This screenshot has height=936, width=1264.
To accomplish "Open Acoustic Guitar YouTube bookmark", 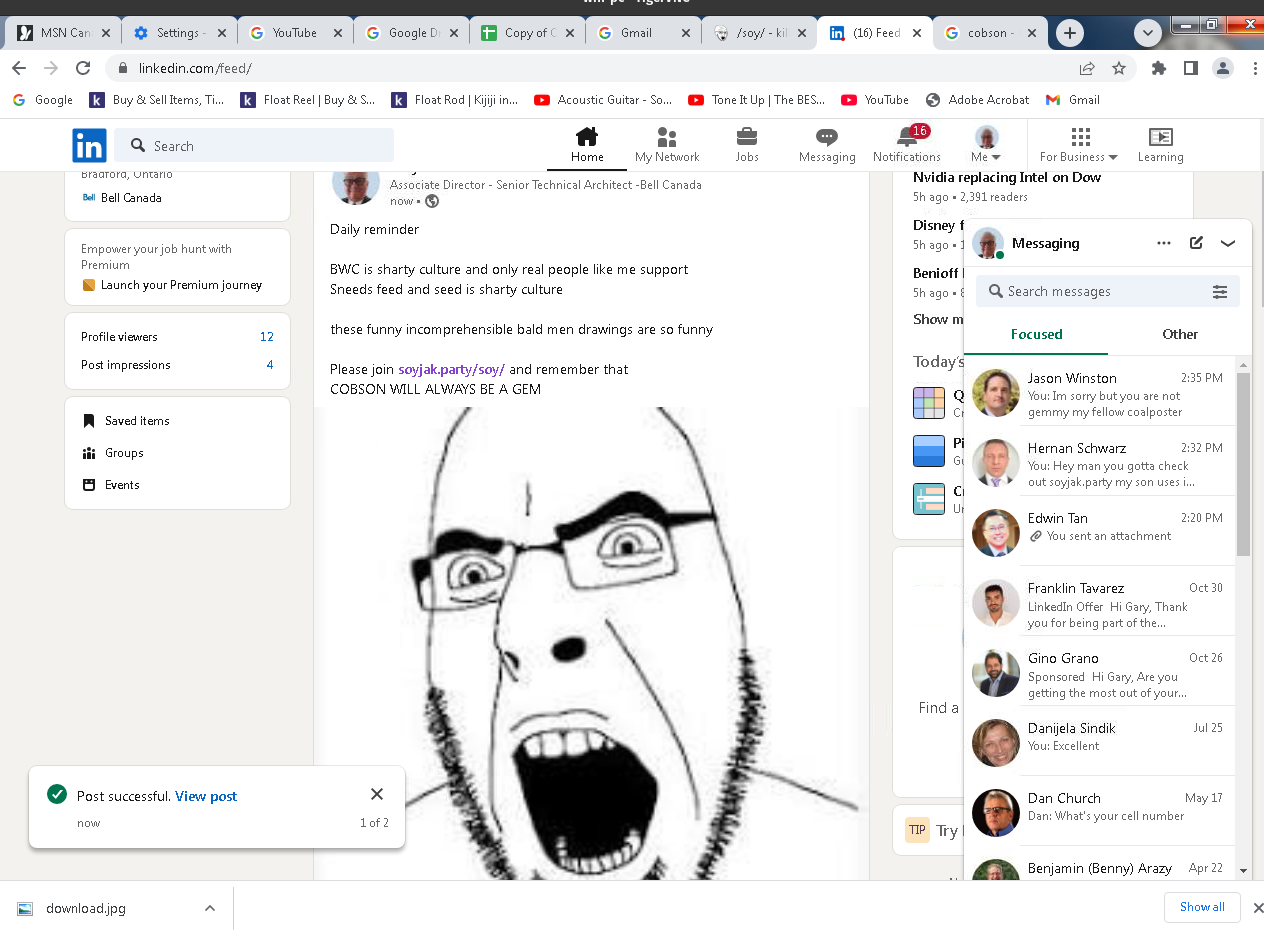I will pyautogui.click(x=603, y=100).
